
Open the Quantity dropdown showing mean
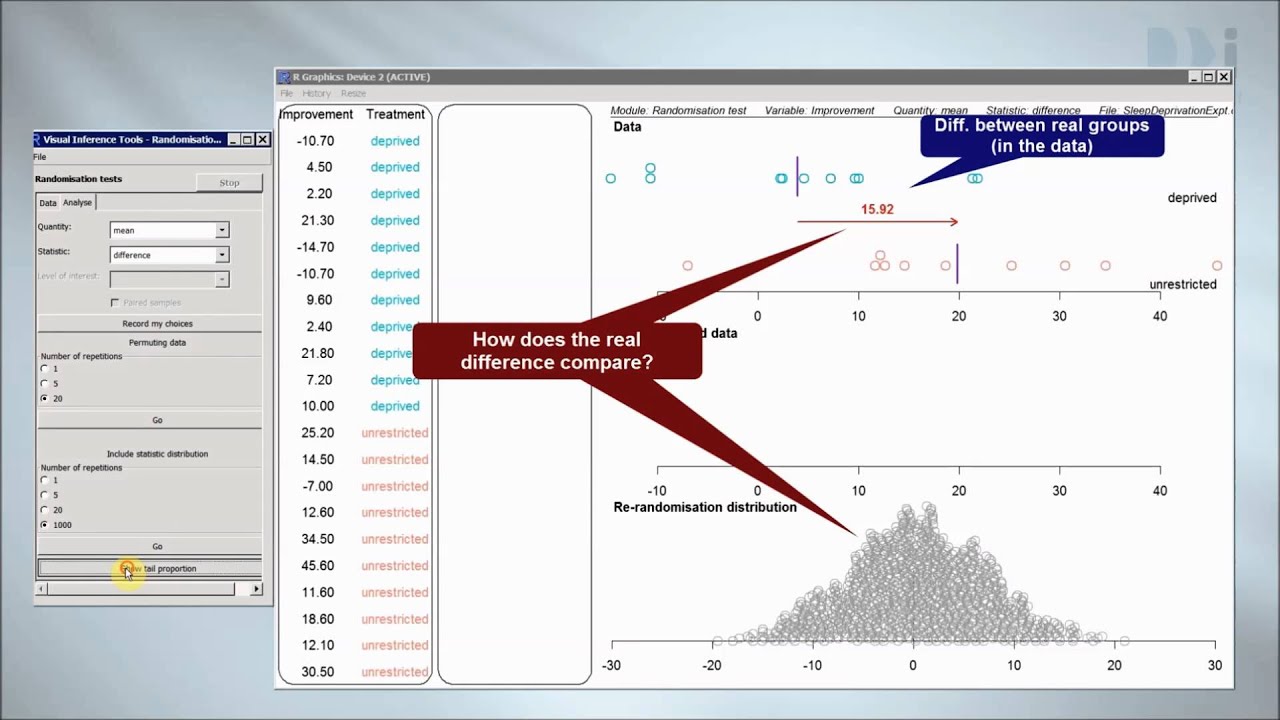(x=169, y=230)
